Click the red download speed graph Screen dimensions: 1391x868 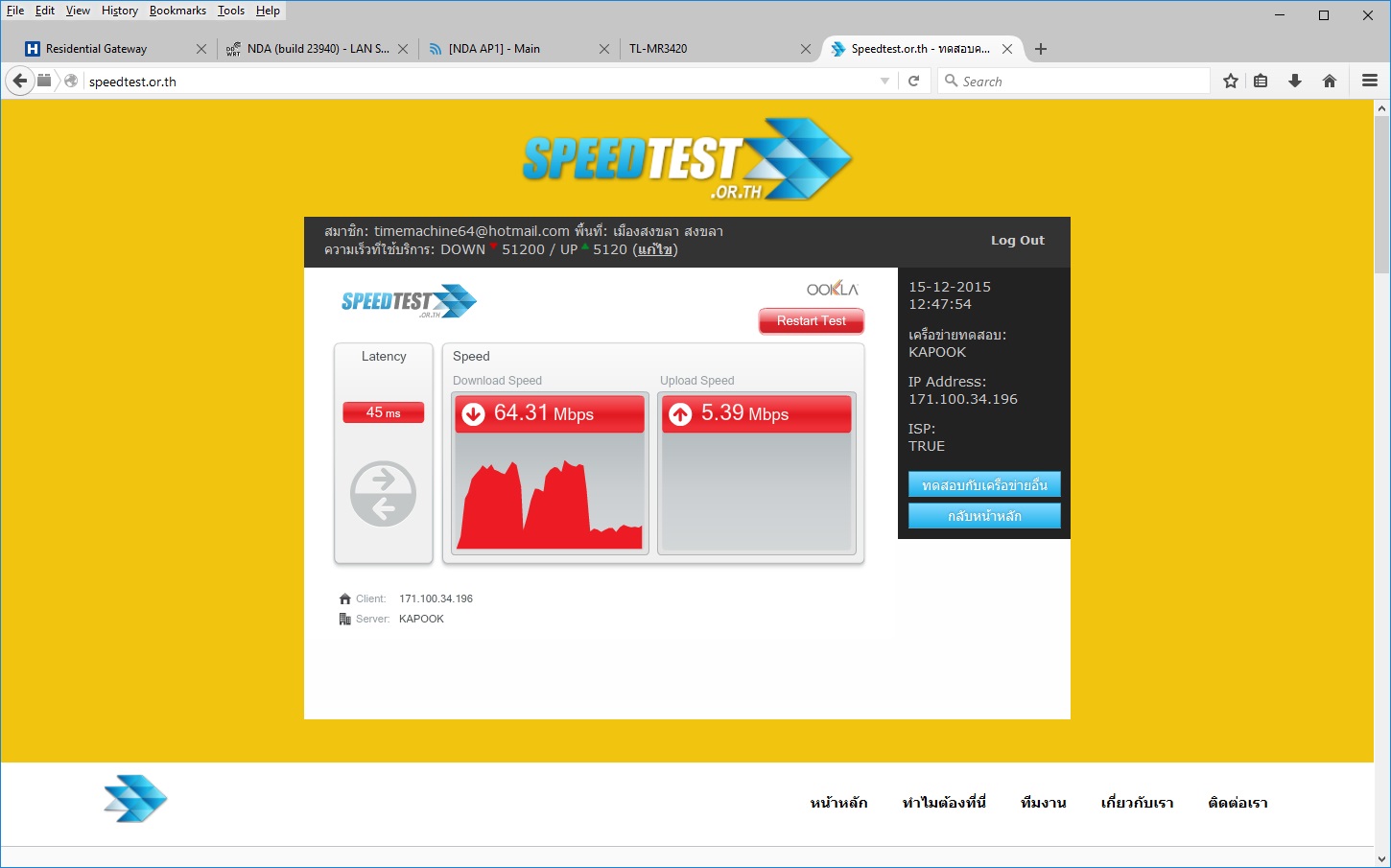point(551,504)
